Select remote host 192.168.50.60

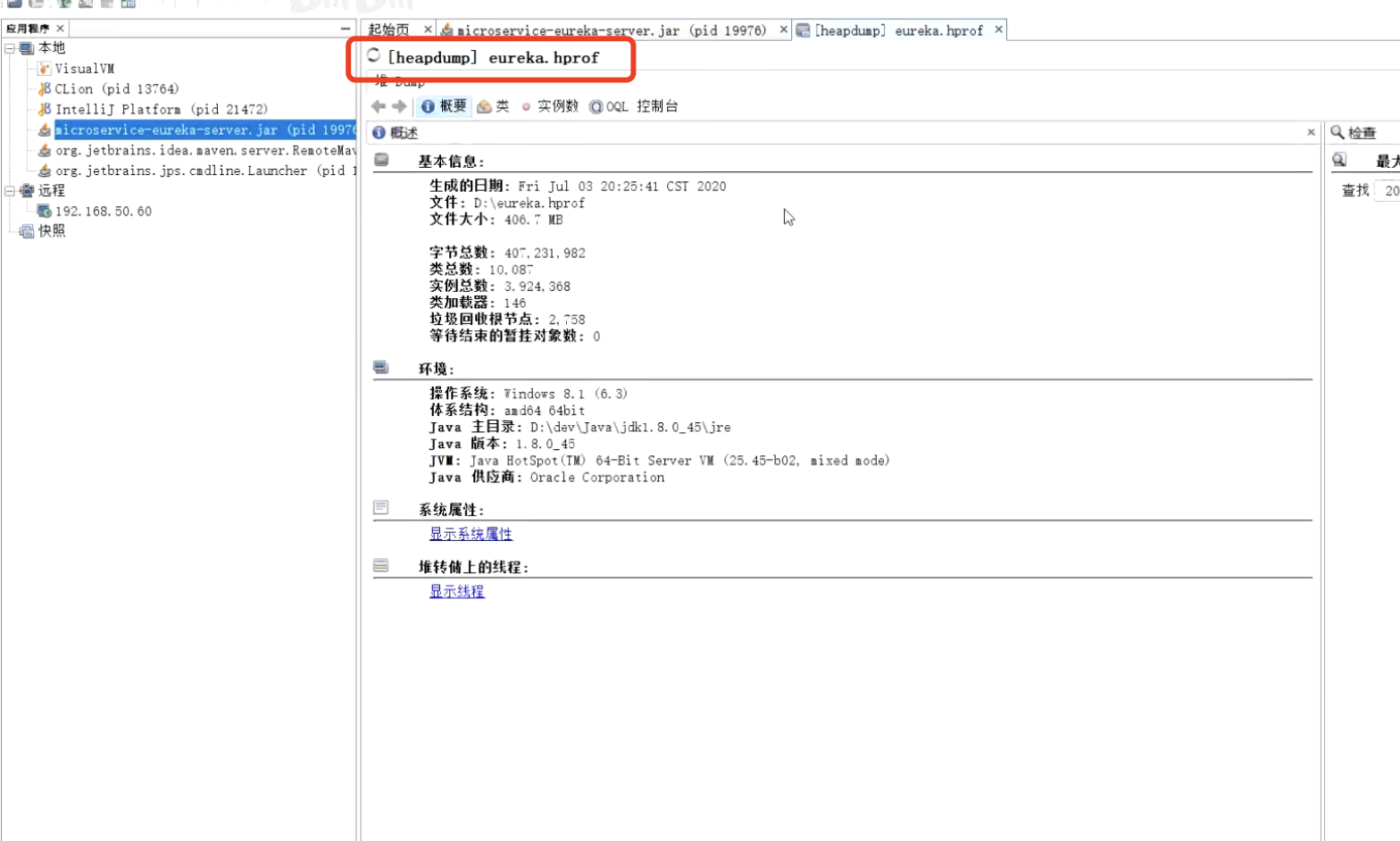coord(103,212)
